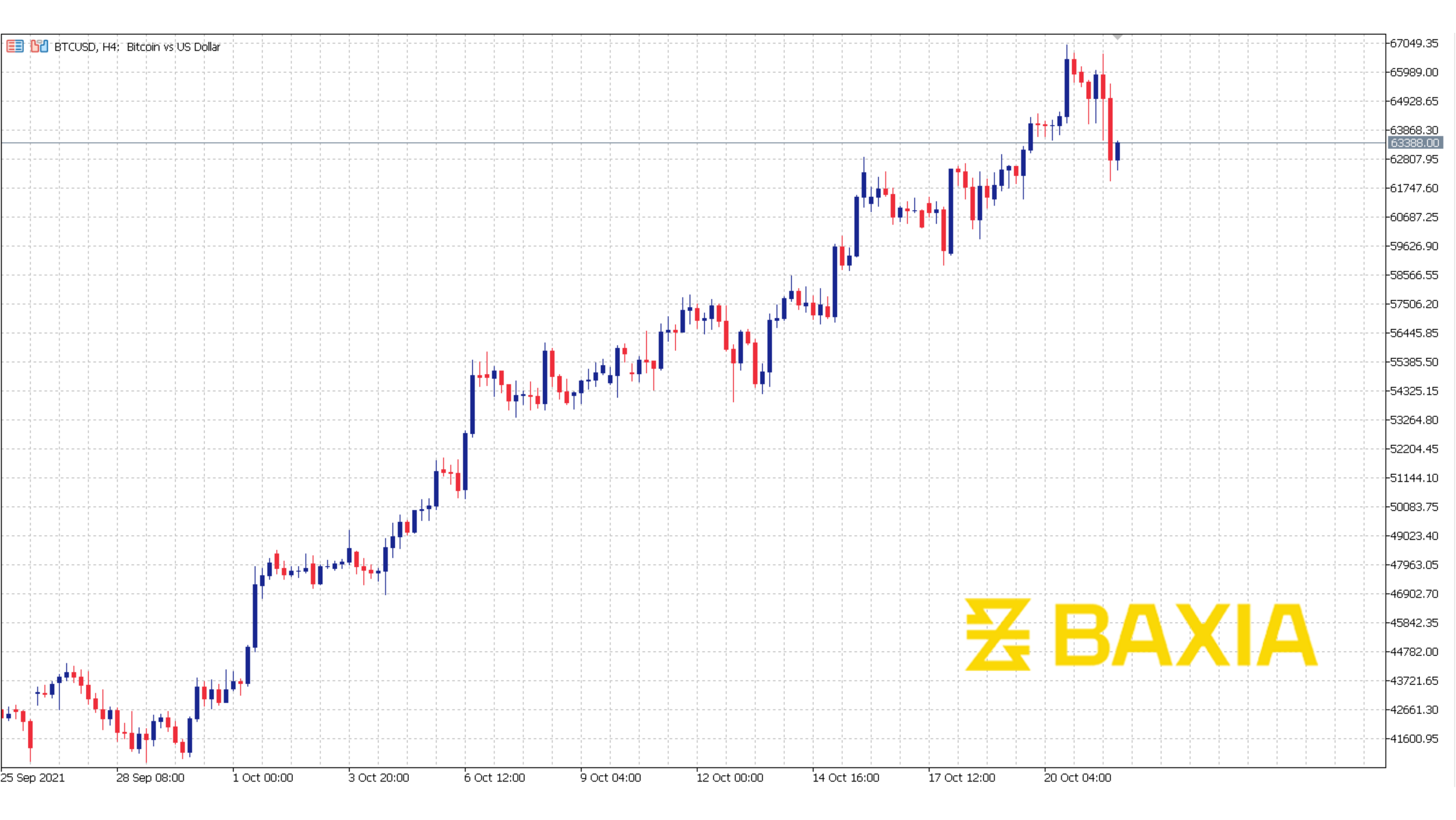Click the 49023.40 price axis label
1456x820 pixels.
tap(1414, 536)
